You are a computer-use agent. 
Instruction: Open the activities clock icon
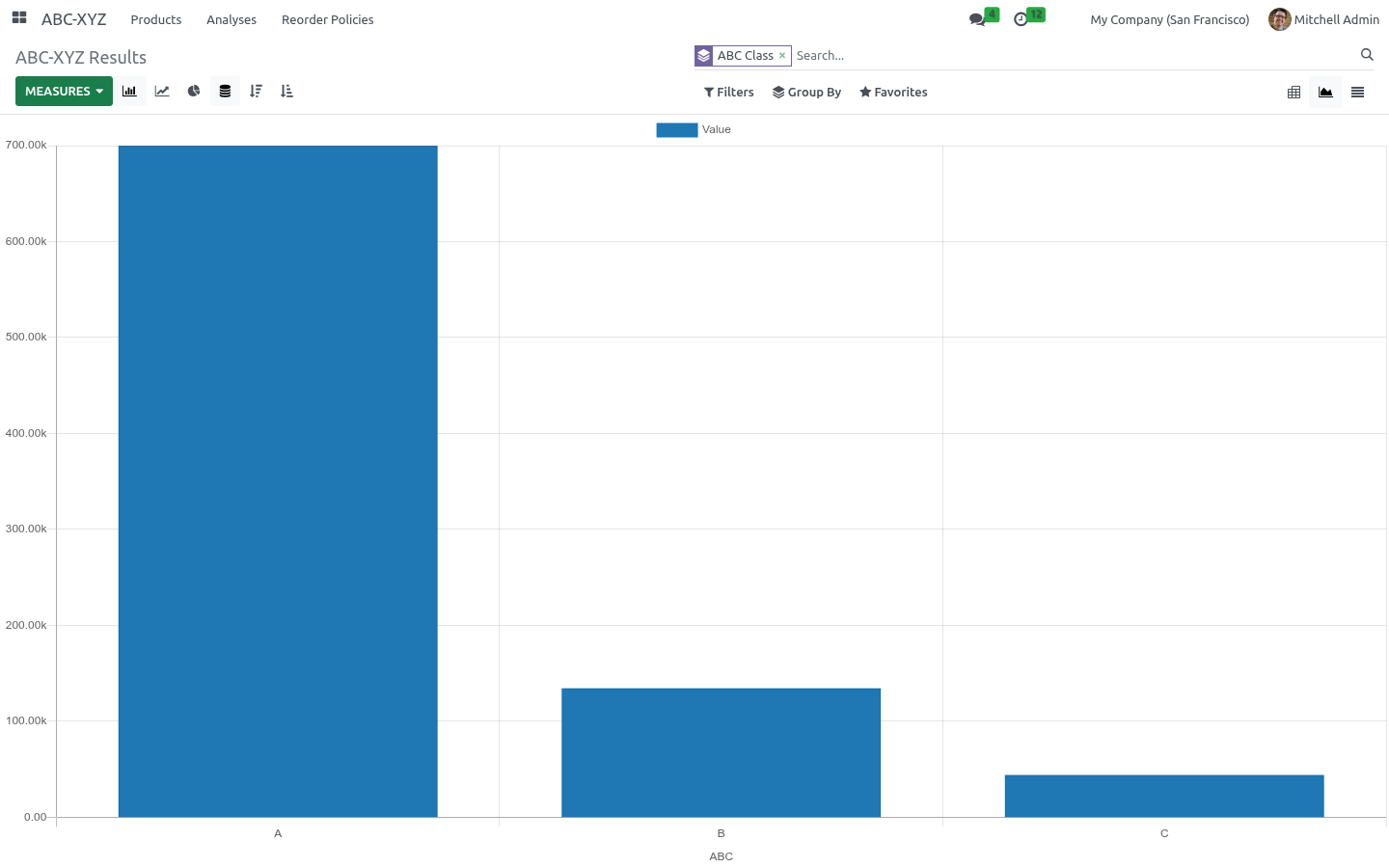(x=1021, y=19)
